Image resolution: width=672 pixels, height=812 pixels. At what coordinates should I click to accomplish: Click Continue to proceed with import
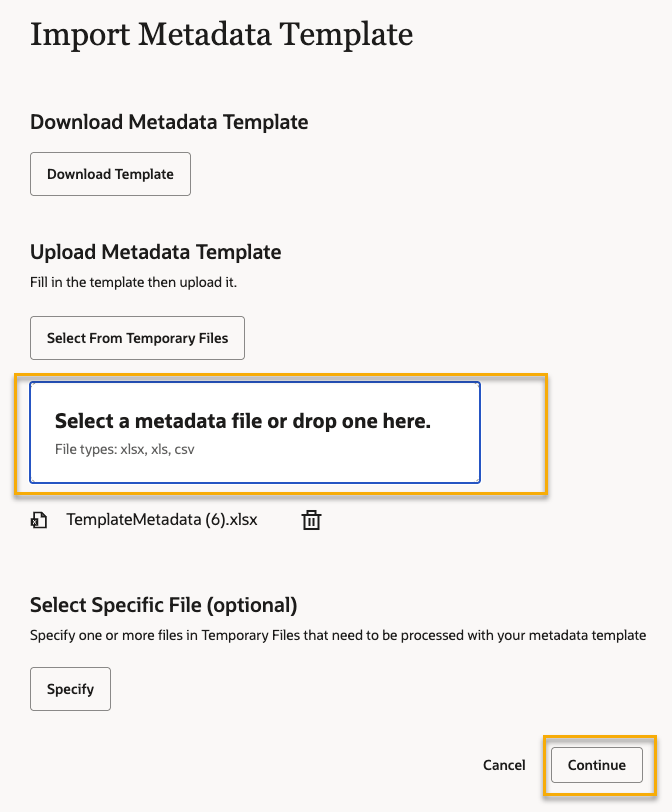[597, 765]
